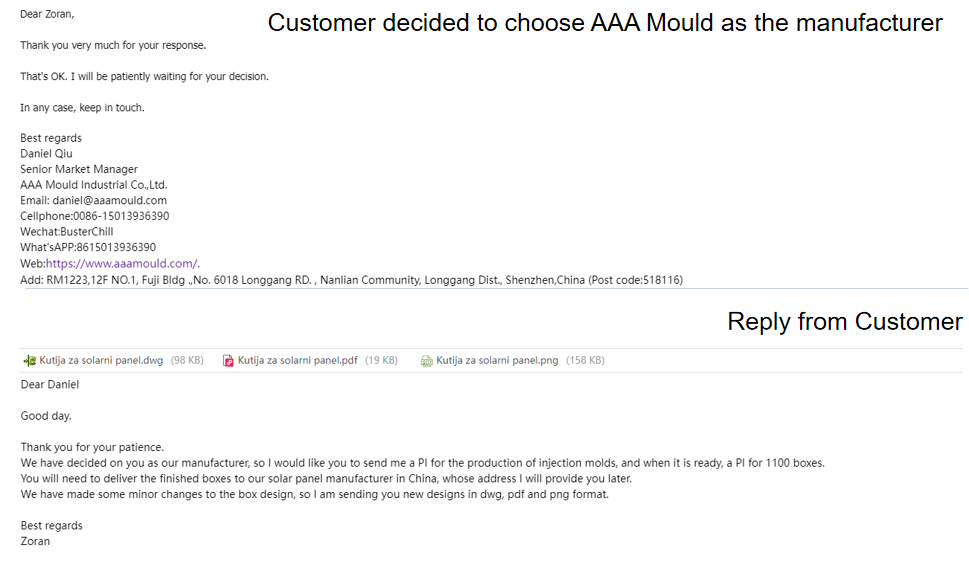
Task: Click the Cellphone number line
Action: pyautogui.click(x=95, y=216)
